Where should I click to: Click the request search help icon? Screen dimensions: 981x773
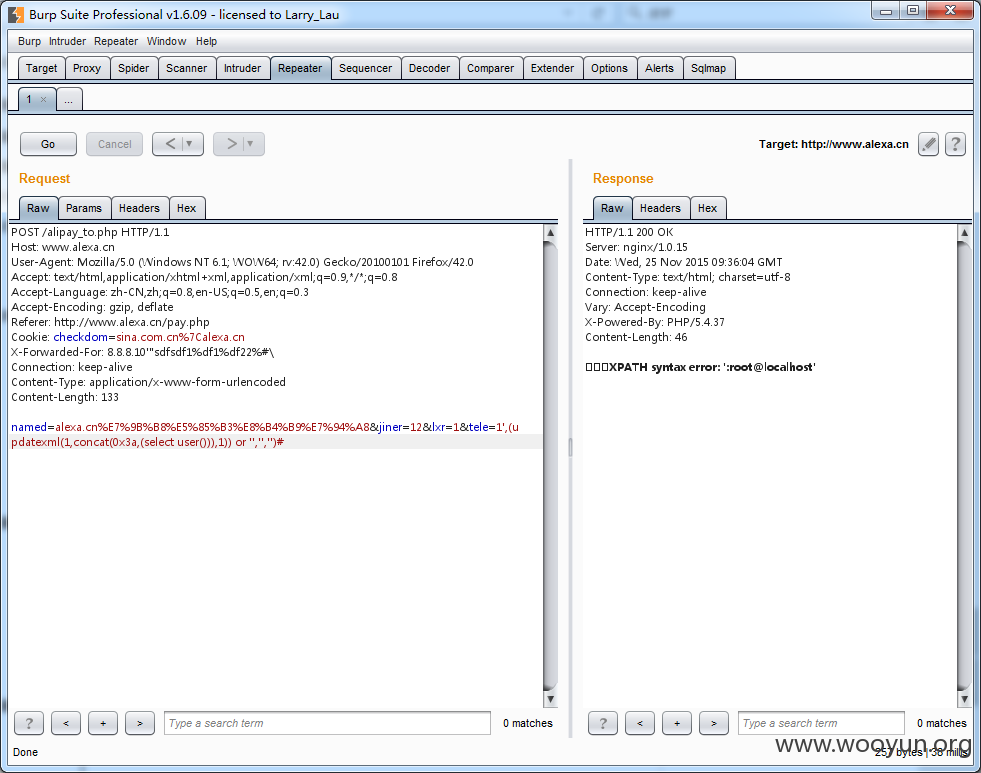(x=29, y=723)
